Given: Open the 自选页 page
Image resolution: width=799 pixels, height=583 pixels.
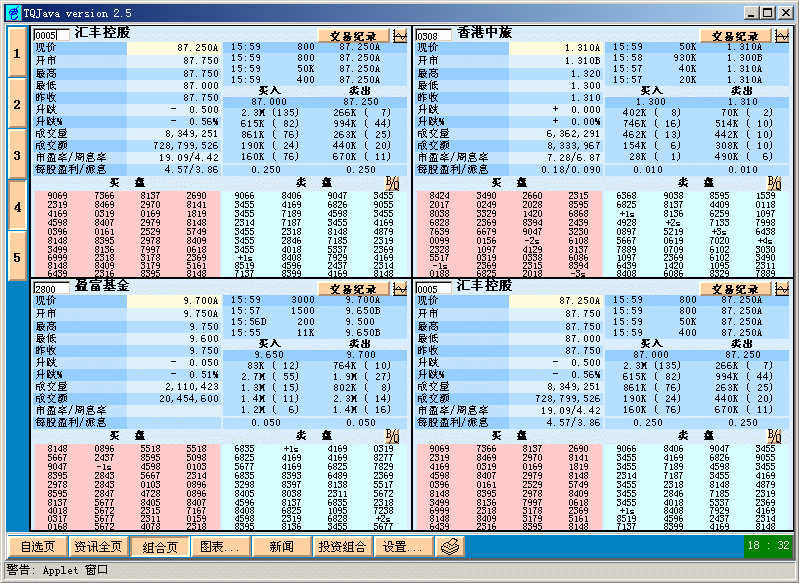Looking at the screenshot, I should coord(38,547).
